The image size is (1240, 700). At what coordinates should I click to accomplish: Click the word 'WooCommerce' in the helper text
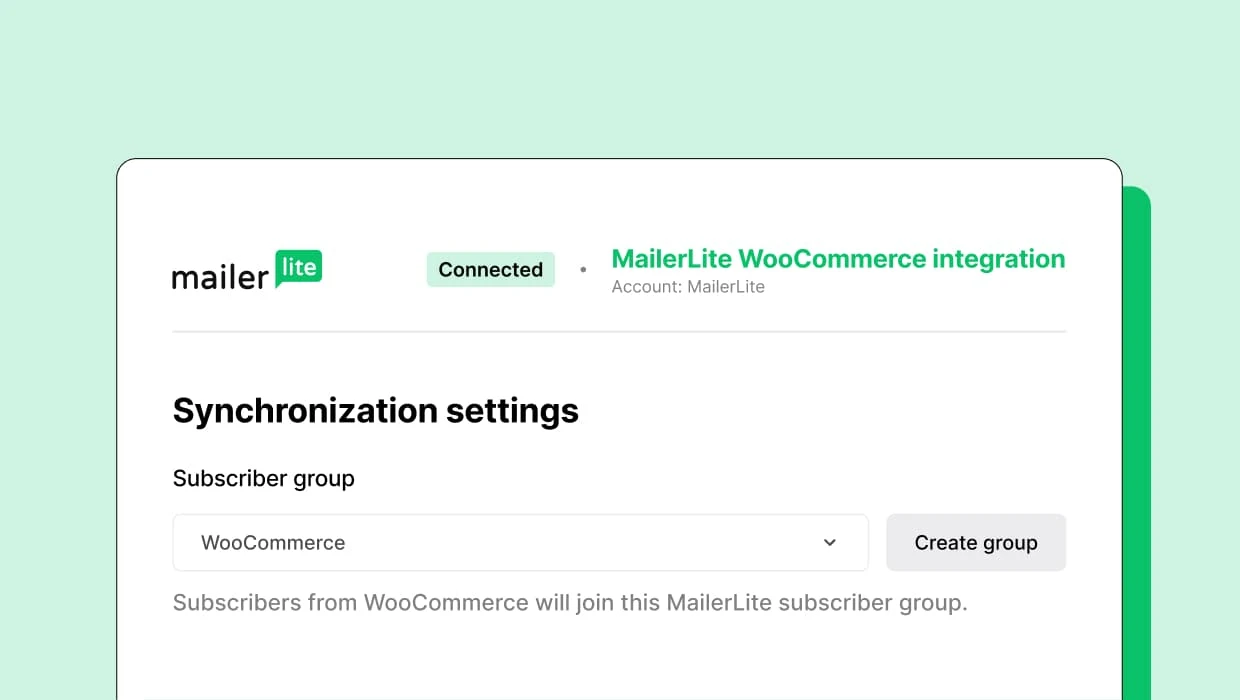pyautogui.click(x=445, y=603)
